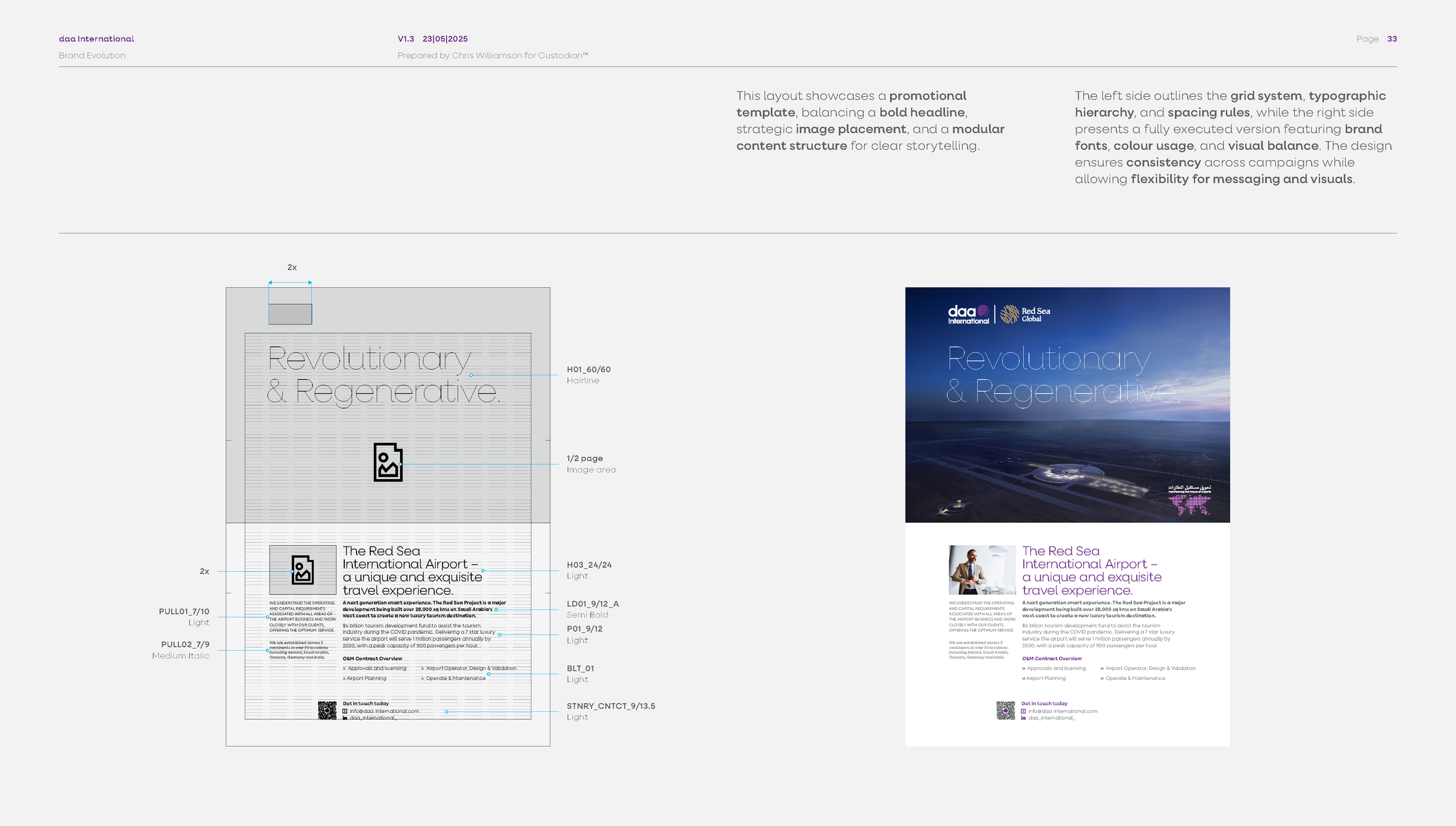This screenshot has height=826, width=1456.
Task: Click the 'daa International' header title
Action: [x=96, y=39]
